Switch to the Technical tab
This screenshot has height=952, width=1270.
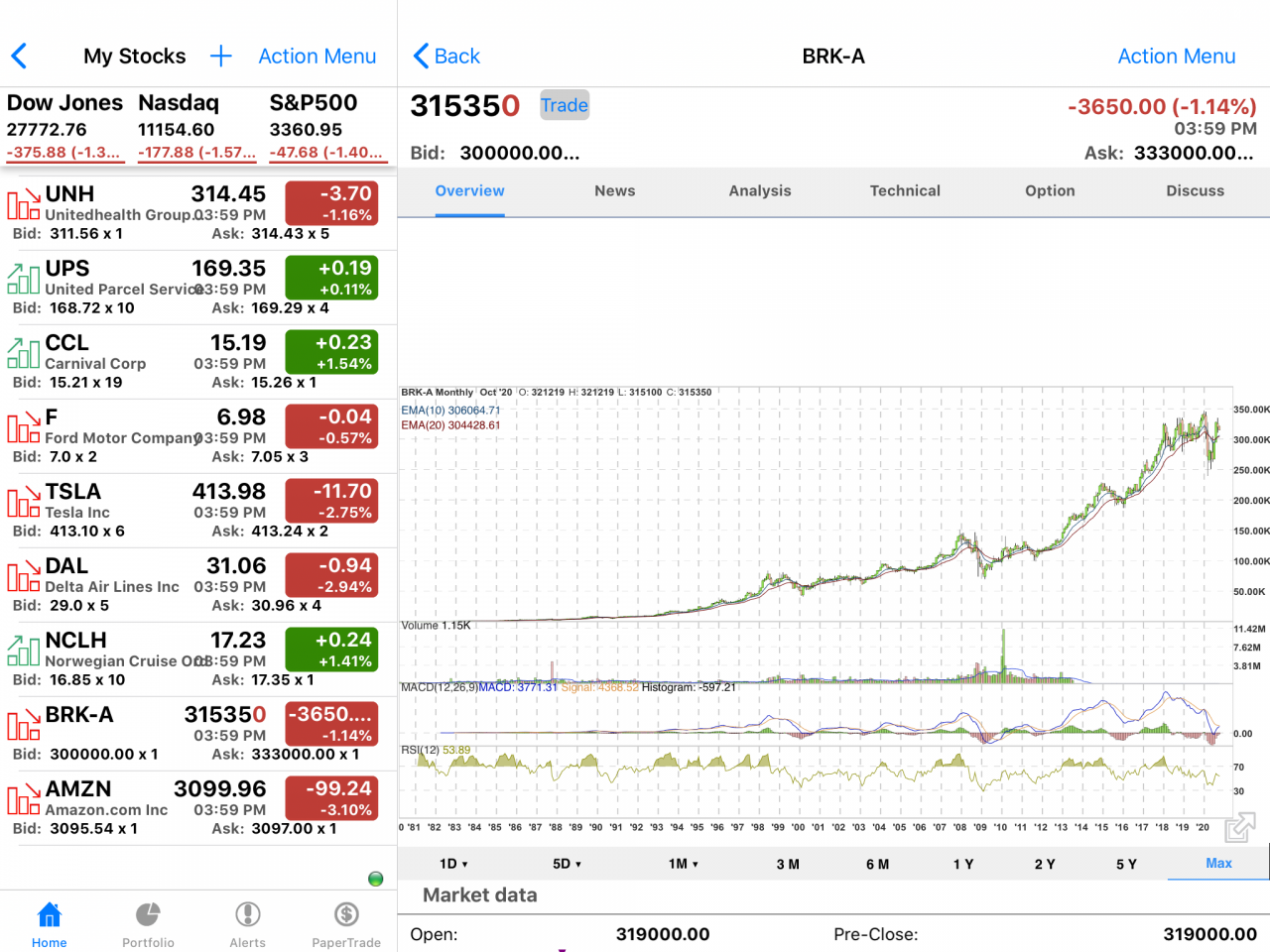(x=905, y=190)
